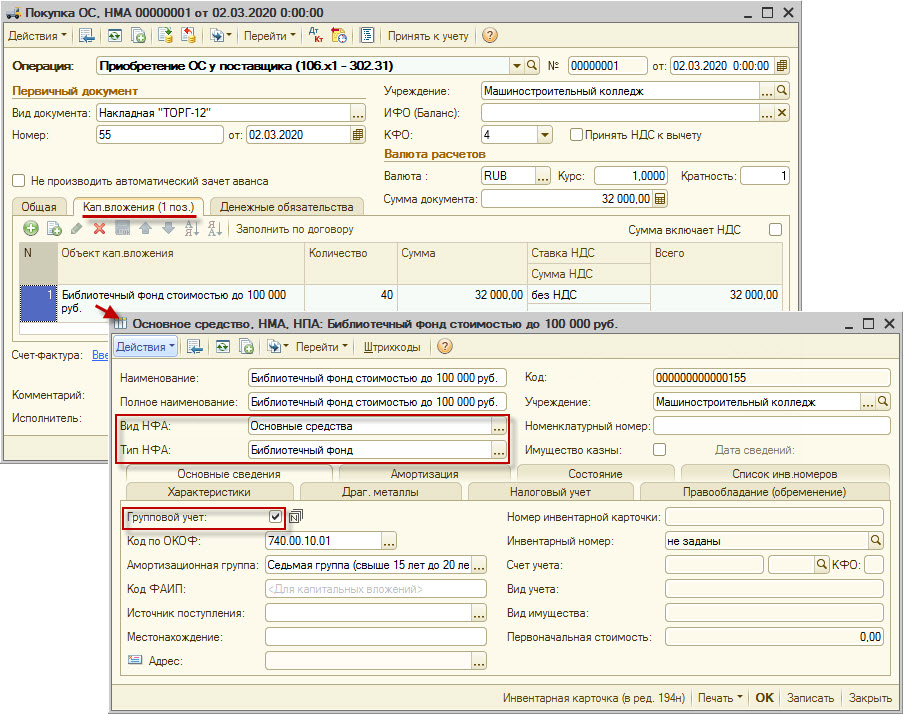Click the pencil edit-row icon
Viewport: 904px width, 714px height.
(x=76, y=228)
